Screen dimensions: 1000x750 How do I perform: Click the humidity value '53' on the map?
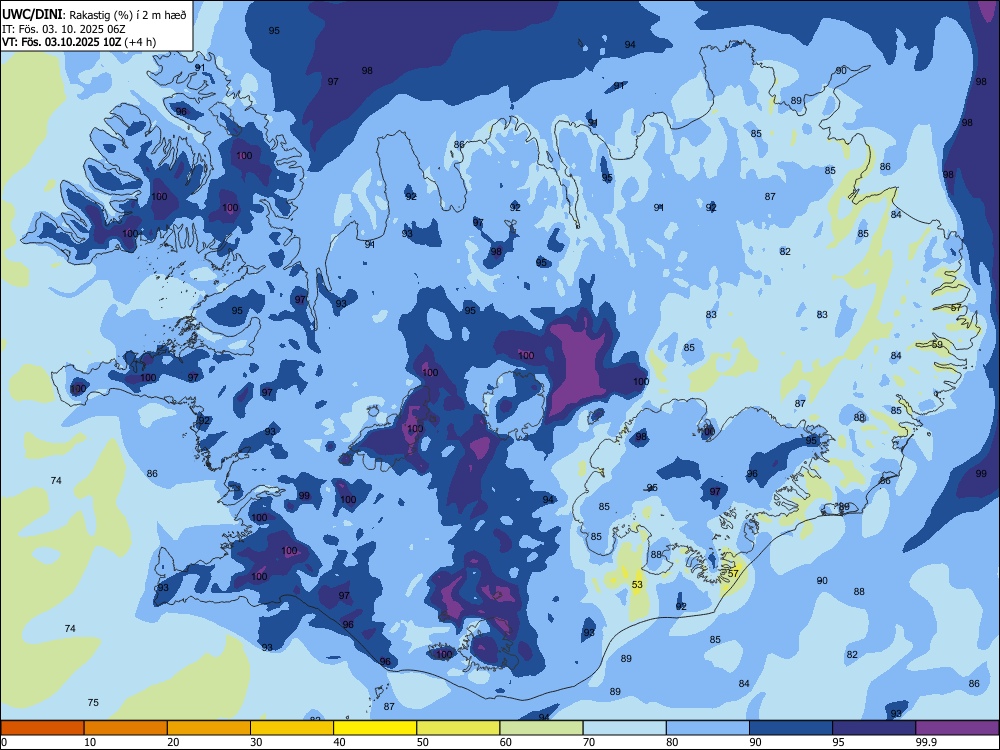637,584
